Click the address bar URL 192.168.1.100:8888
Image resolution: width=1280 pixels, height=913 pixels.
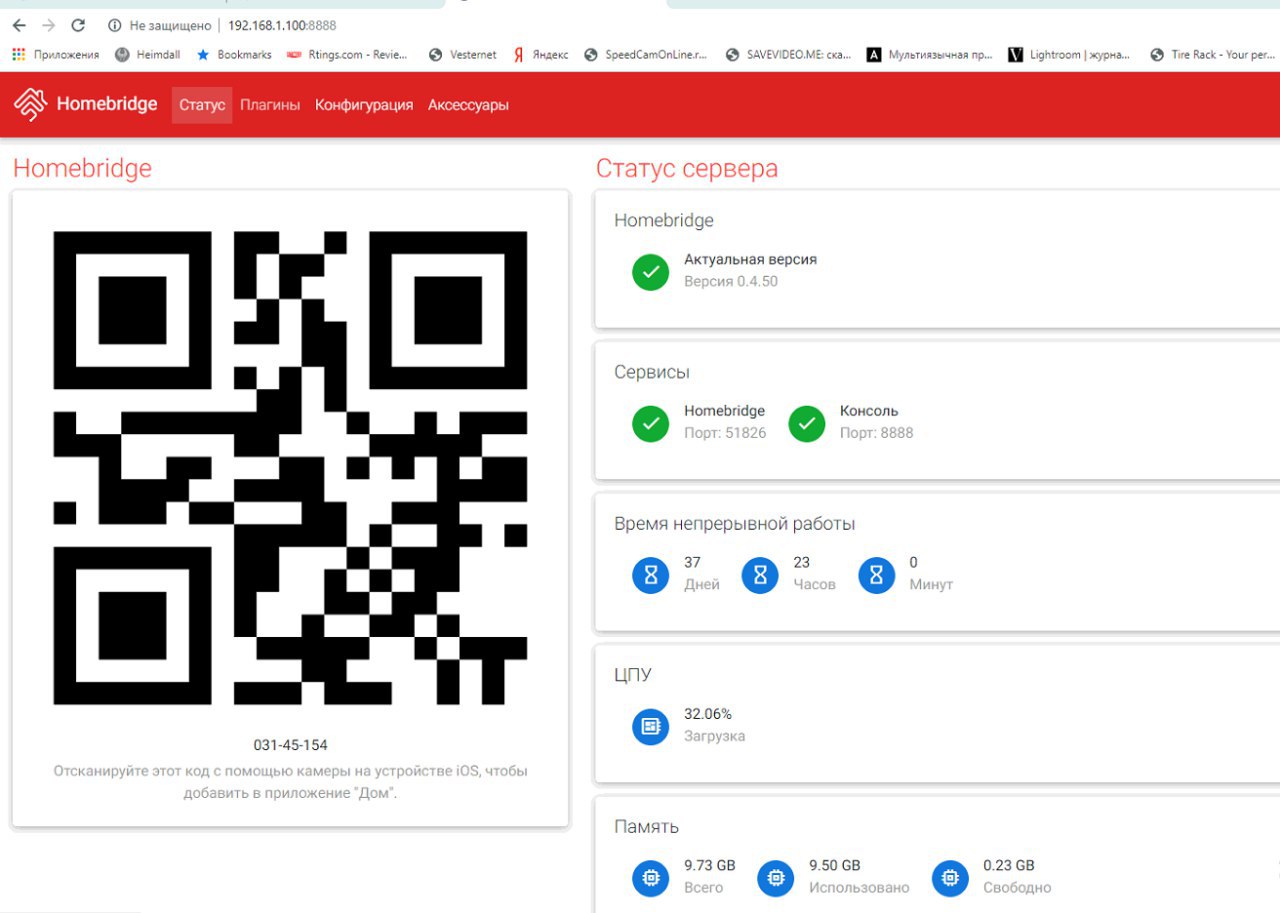coord(282,25)
